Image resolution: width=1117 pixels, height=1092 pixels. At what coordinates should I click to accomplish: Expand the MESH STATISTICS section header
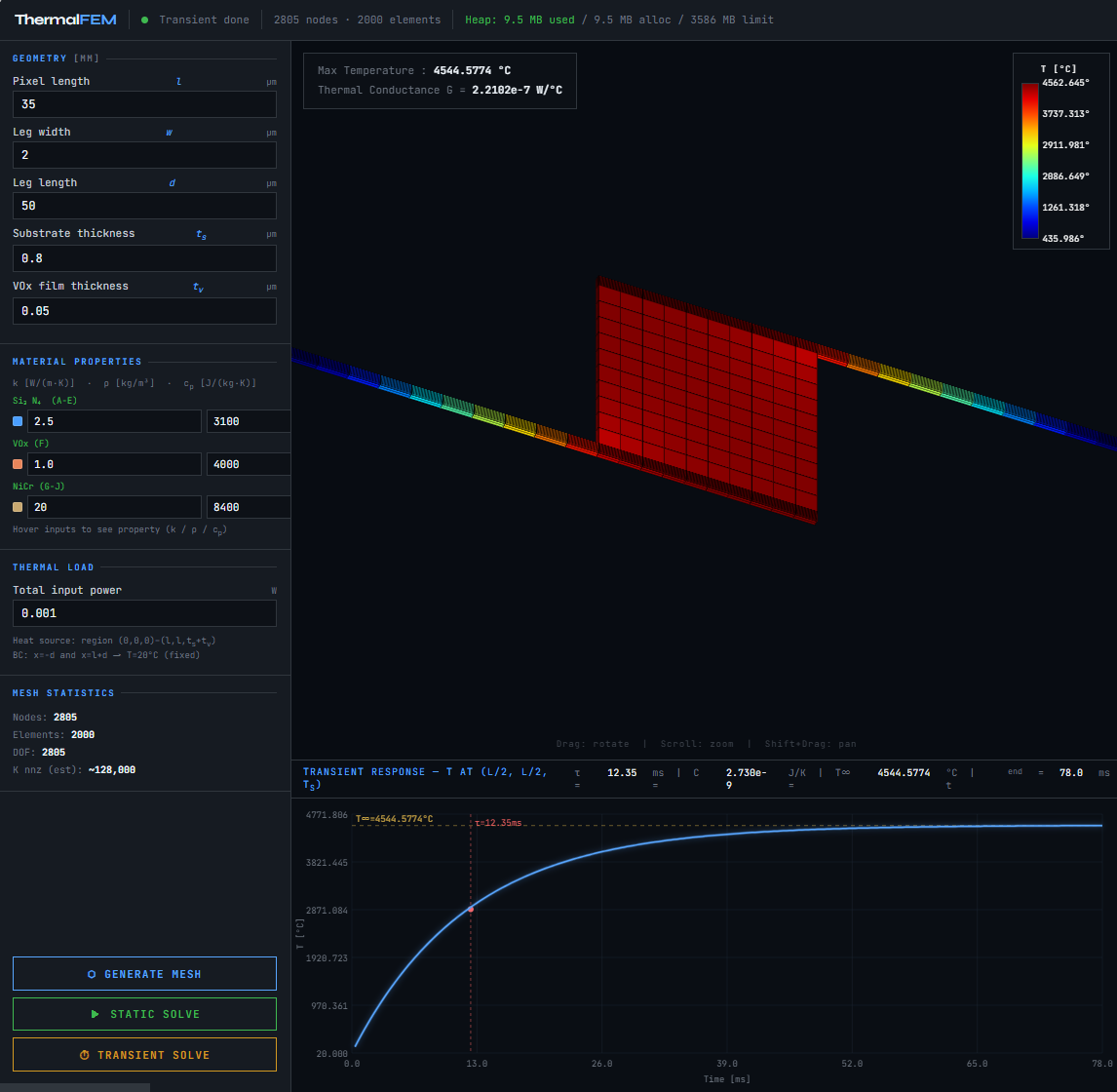(61, 692)
